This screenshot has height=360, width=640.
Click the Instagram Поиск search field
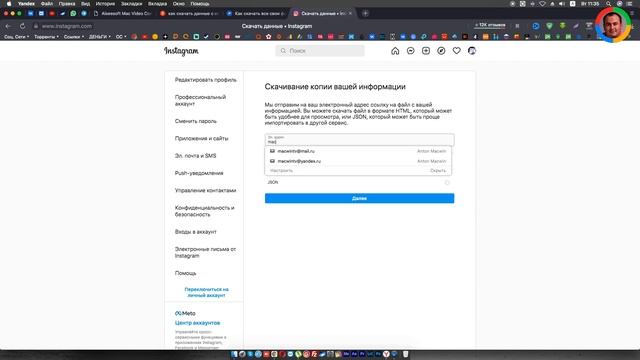[320, 51]
